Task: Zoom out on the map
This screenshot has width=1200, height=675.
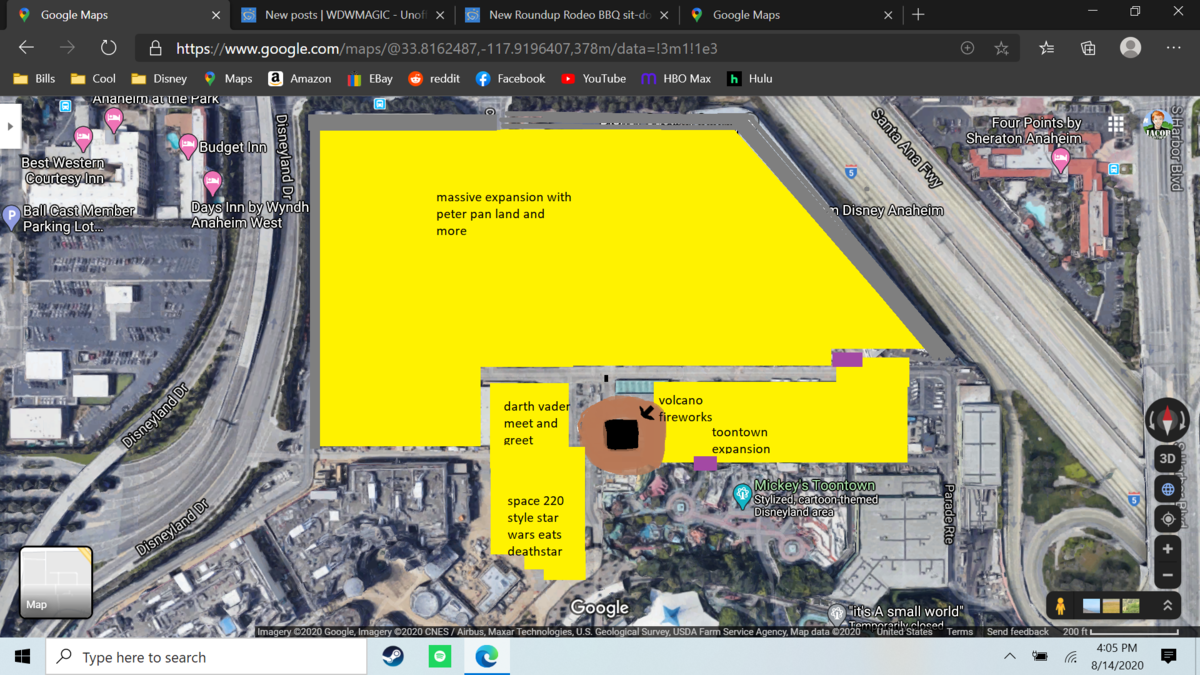Action: click(x=1167, y=575)
